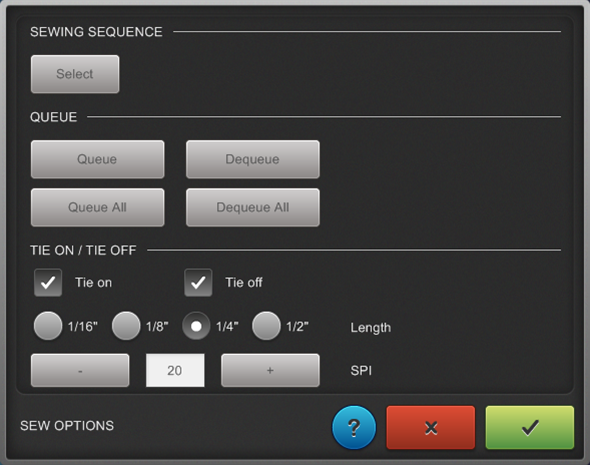Uncheck the Tie on checkbox
This screenshot has height=465, width=590.
pos(48,283)
